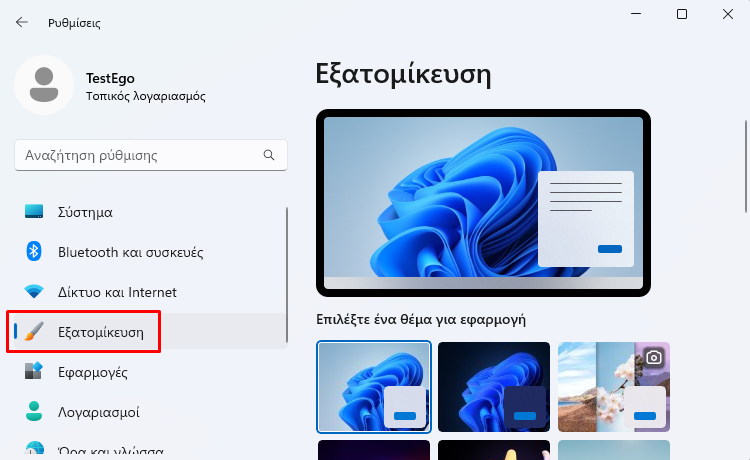Click the TestEgo account name
Viewport: 750px width, 460px height.
[110, 78]
